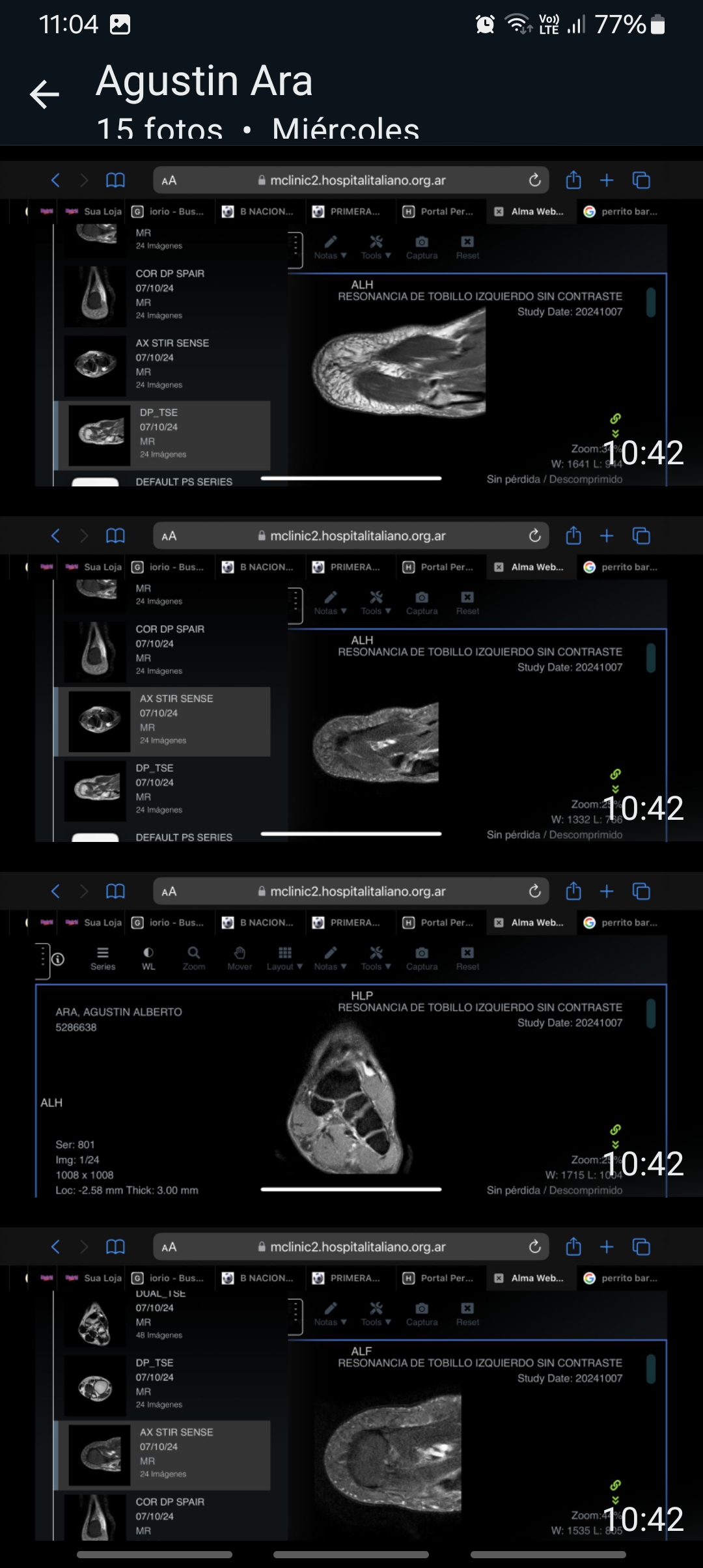Open the DUAL_TSE series thumbnail

[95, 1323]
